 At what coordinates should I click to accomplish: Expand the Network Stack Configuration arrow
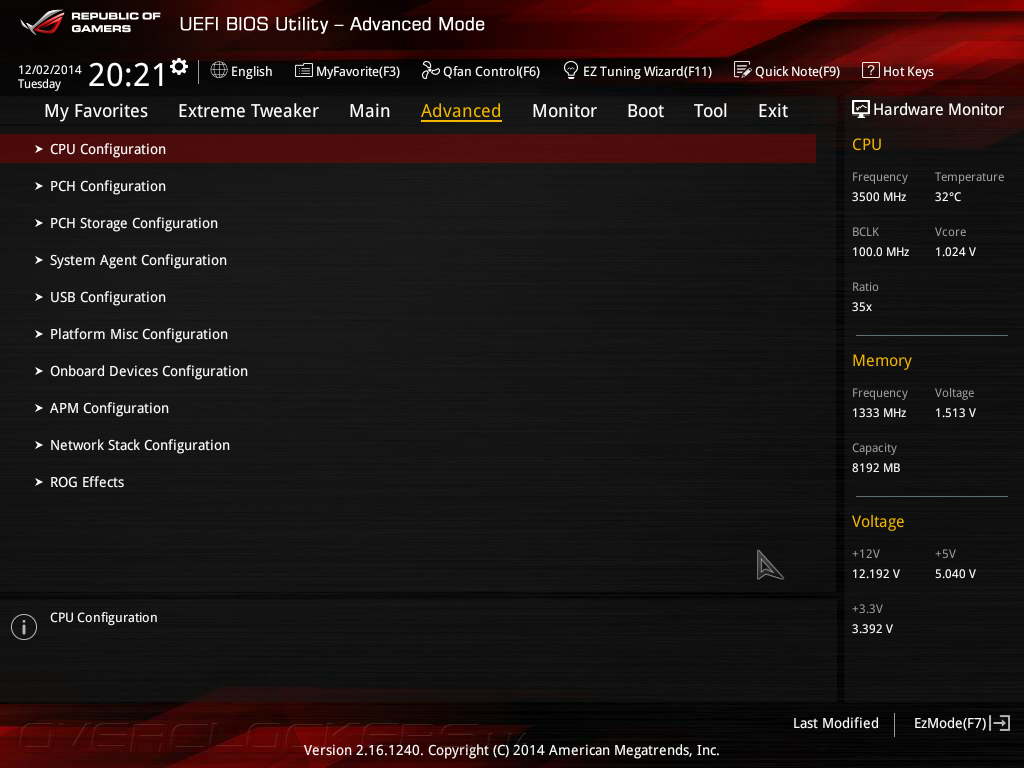tap(39, 445)
